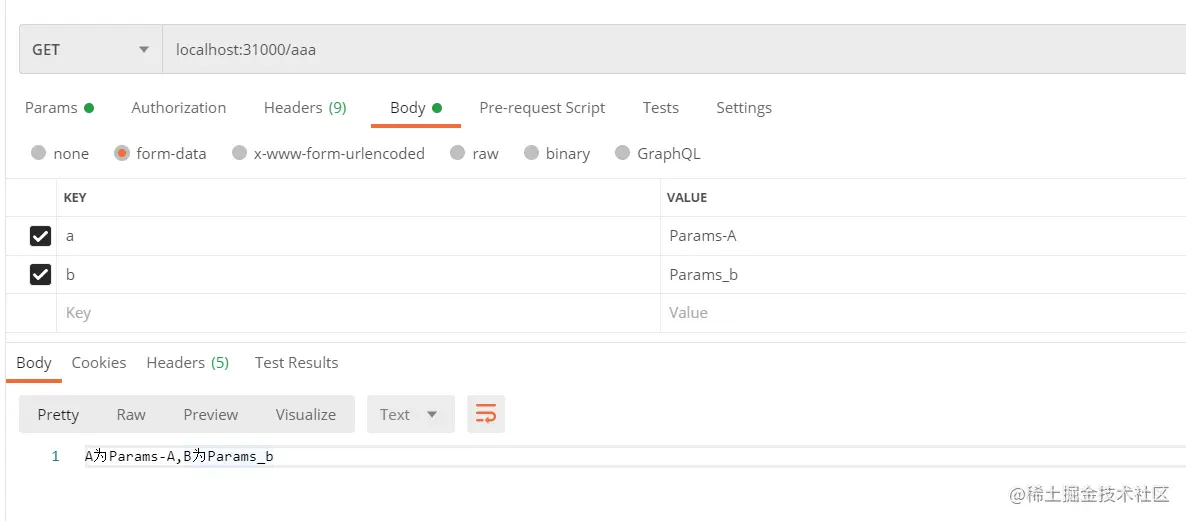Show the Visualize response view

tap(306, 414)
